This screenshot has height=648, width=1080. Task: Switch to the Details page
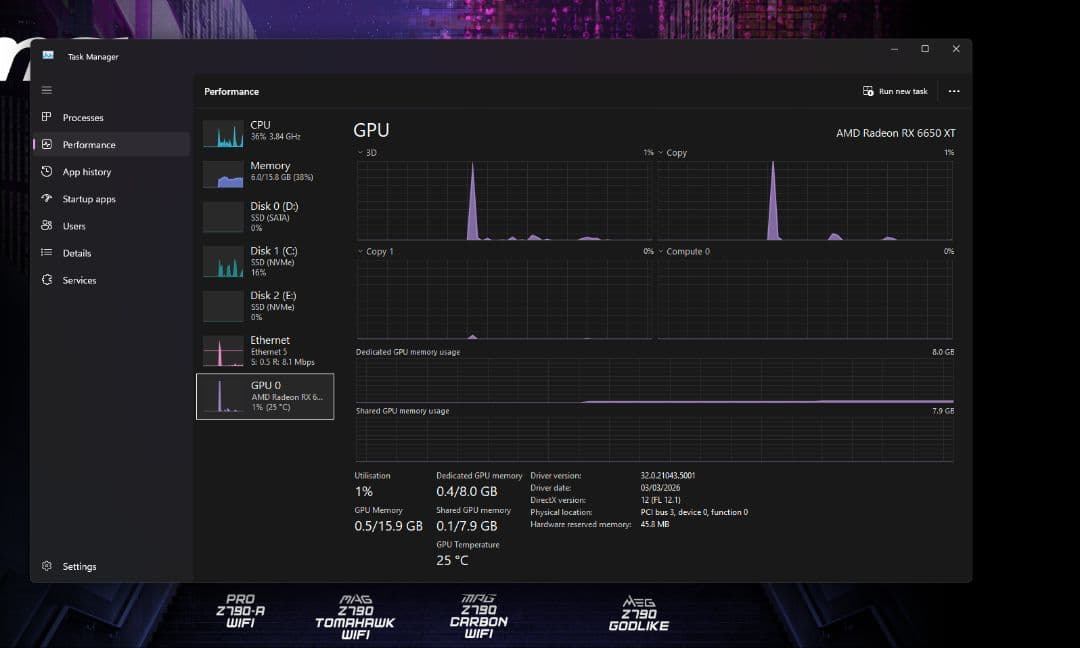coord(111,253)
